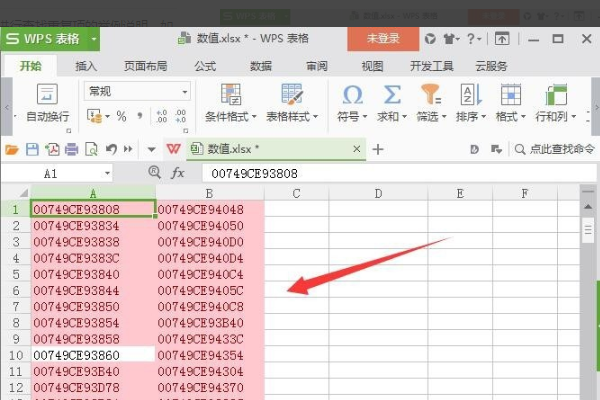Apply the comma thousands separator style
The height and width of the screenshot is (400, 600).
tap(140, 116)
